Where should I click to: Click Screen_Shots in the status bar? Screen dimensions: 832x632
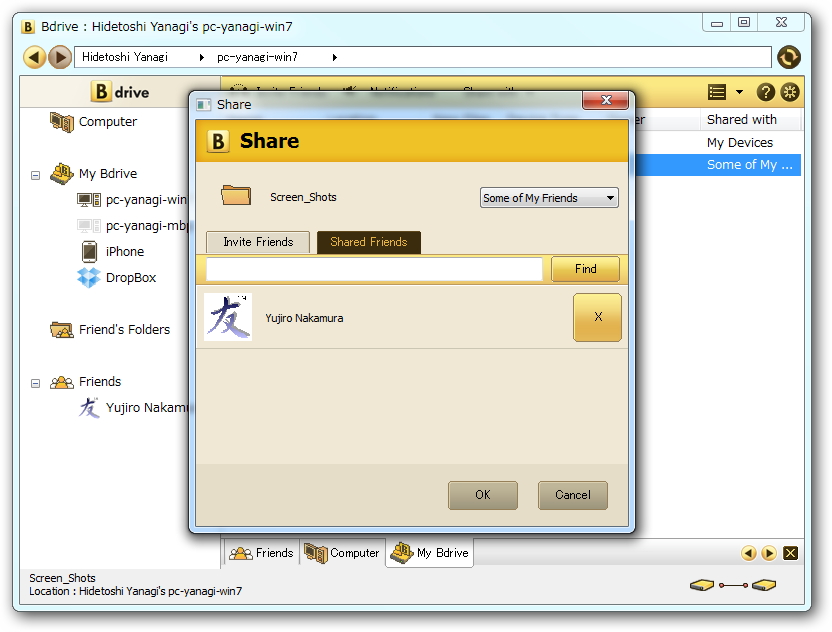coord(62,578)
